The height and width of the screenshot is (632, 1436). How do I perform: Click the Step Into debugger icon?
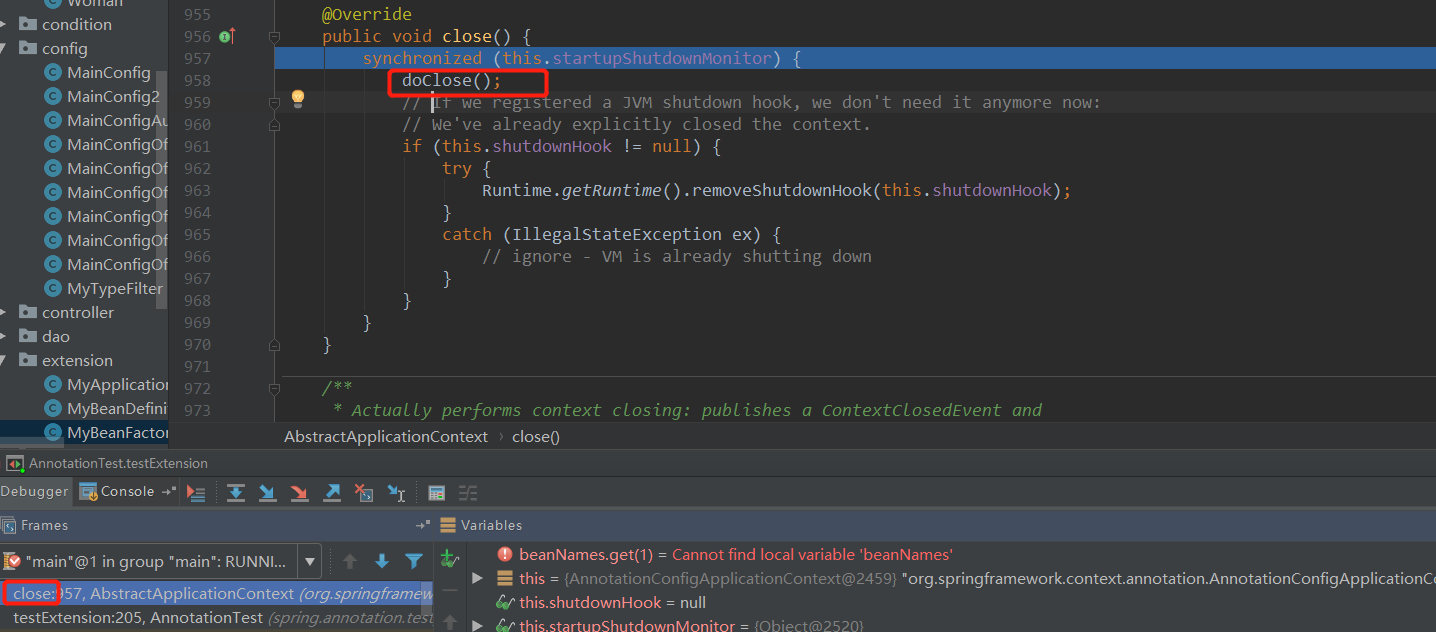(x=268, y=492)
